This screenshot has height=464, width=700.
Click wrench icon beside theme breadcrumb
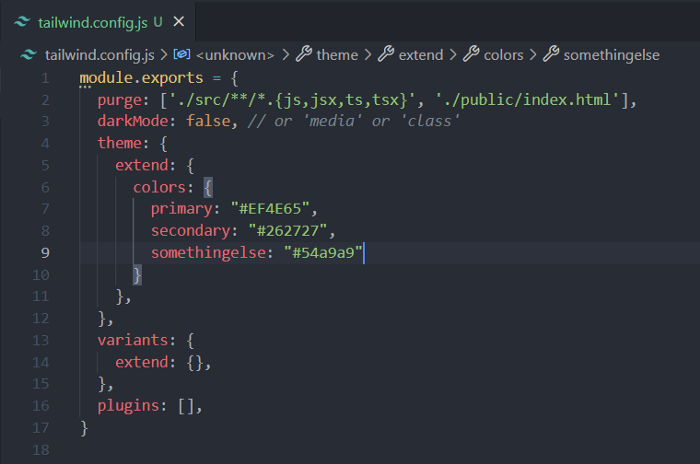click(304, 54)
